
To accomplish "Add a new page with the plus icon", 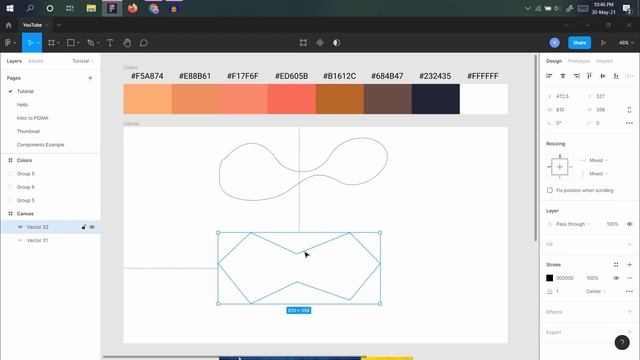I will click(90, 78).
